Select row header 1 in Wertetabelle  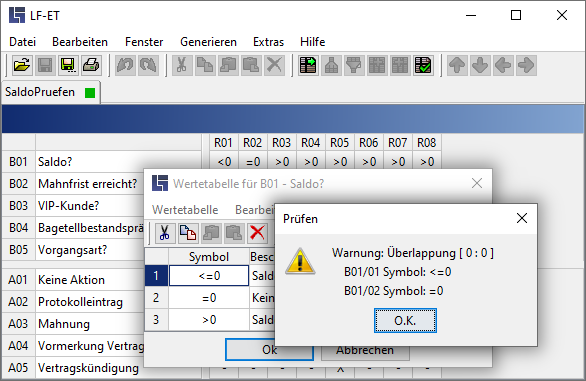coord(156,276)
